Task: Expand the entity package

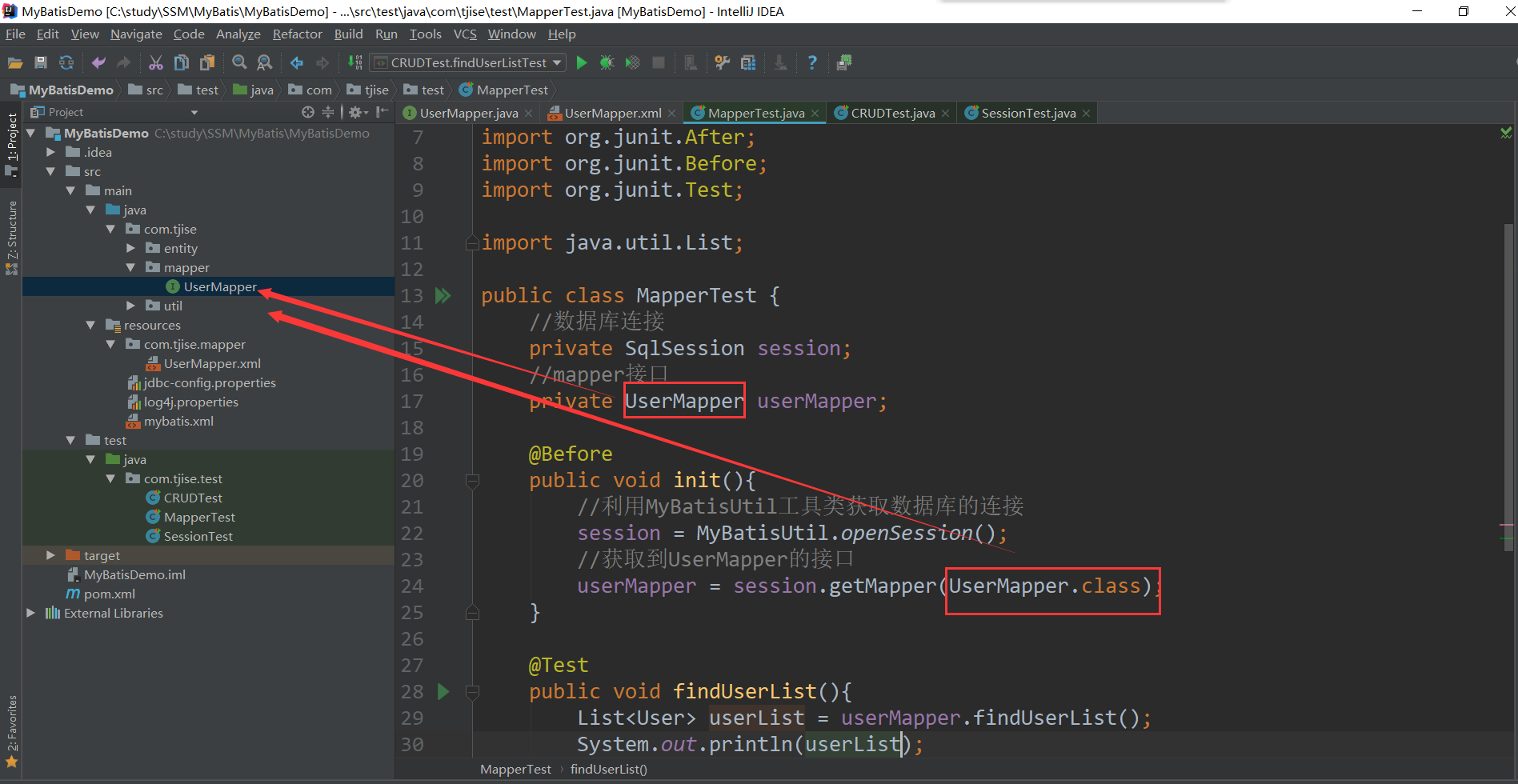Action: 130,248
